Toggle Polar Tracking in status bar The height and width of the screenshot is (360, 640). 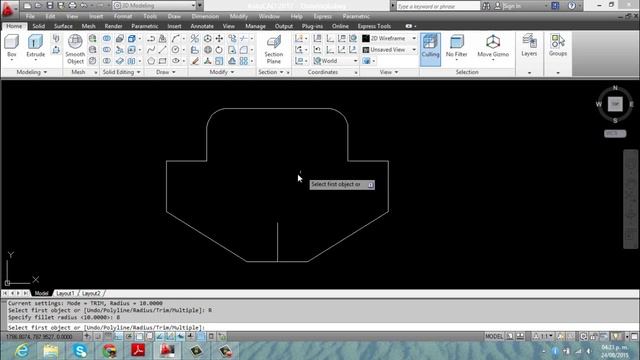pyautogui.click(x=129, y=337)
